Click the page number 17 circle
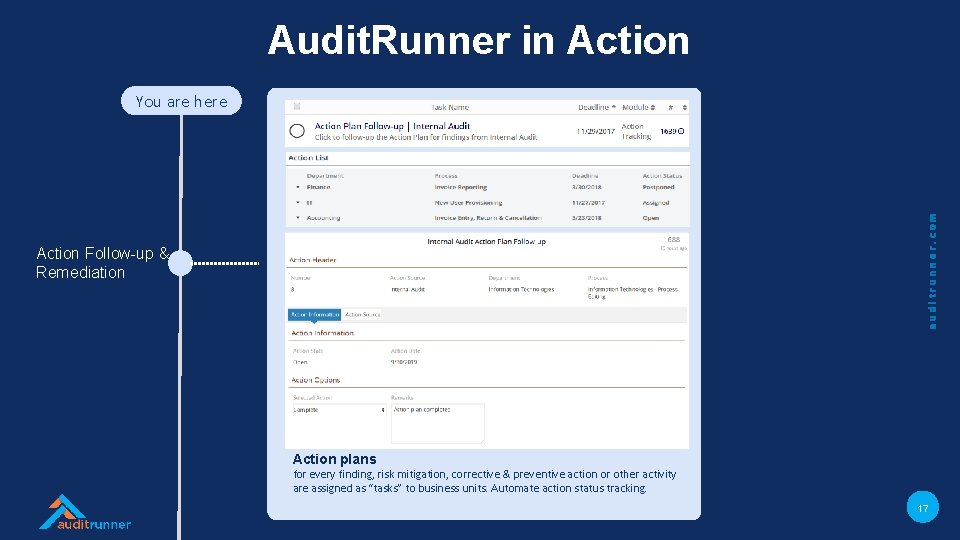 923,507
